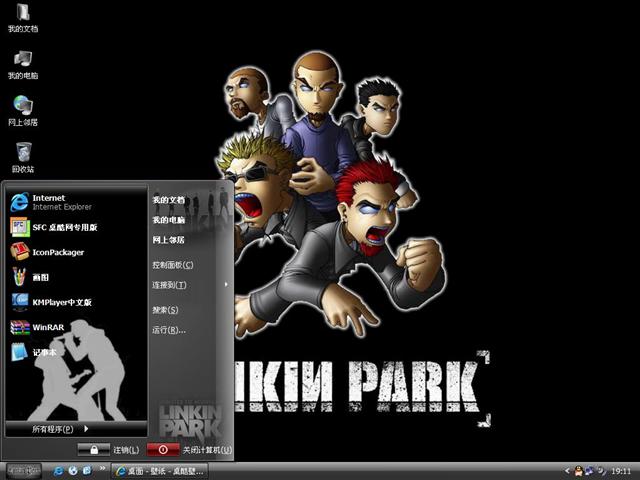
Task: Expand quick launch overflow chevron
Action: (x=102, y=468)
